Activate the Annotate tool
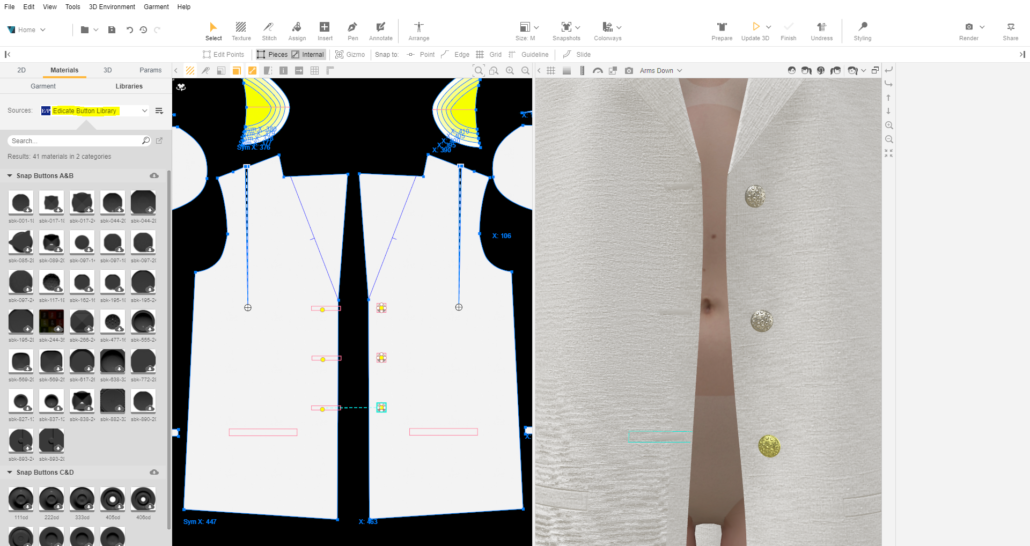Screen dimensions: 1030x546 tap(380, 30)
